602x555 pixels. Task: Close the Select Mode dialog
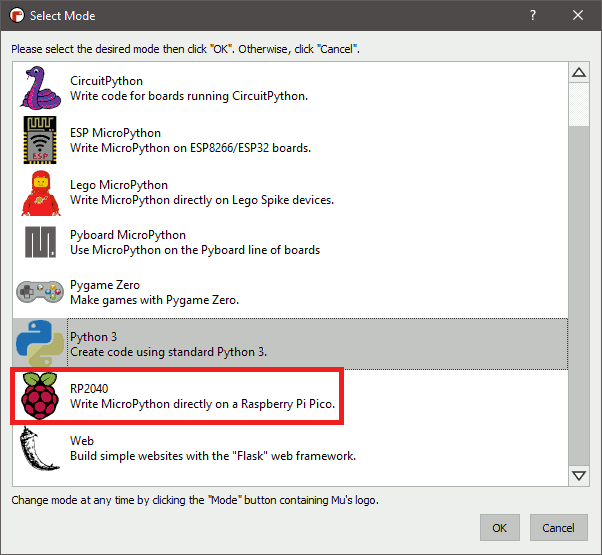(x=578, y=15)
